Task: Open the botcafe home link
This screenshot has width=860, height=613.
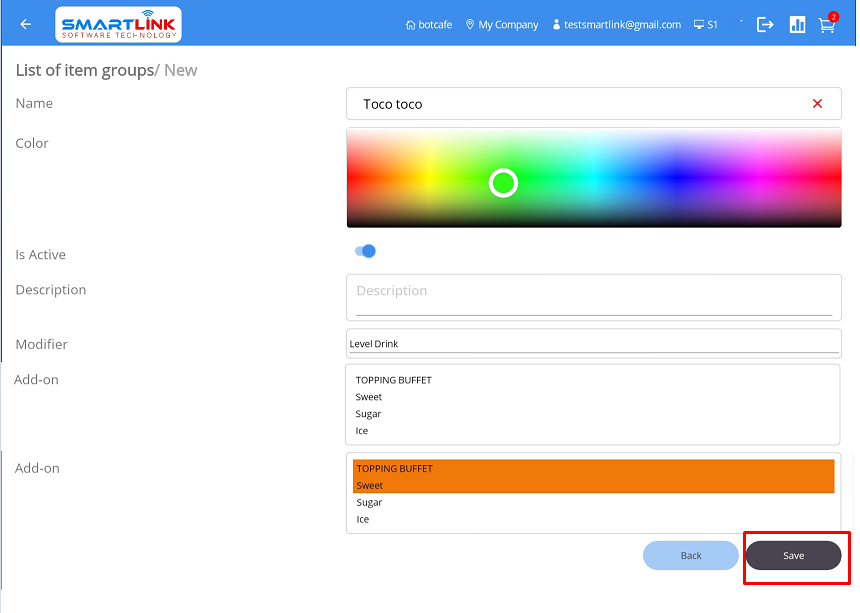Action: click(428, 25)
